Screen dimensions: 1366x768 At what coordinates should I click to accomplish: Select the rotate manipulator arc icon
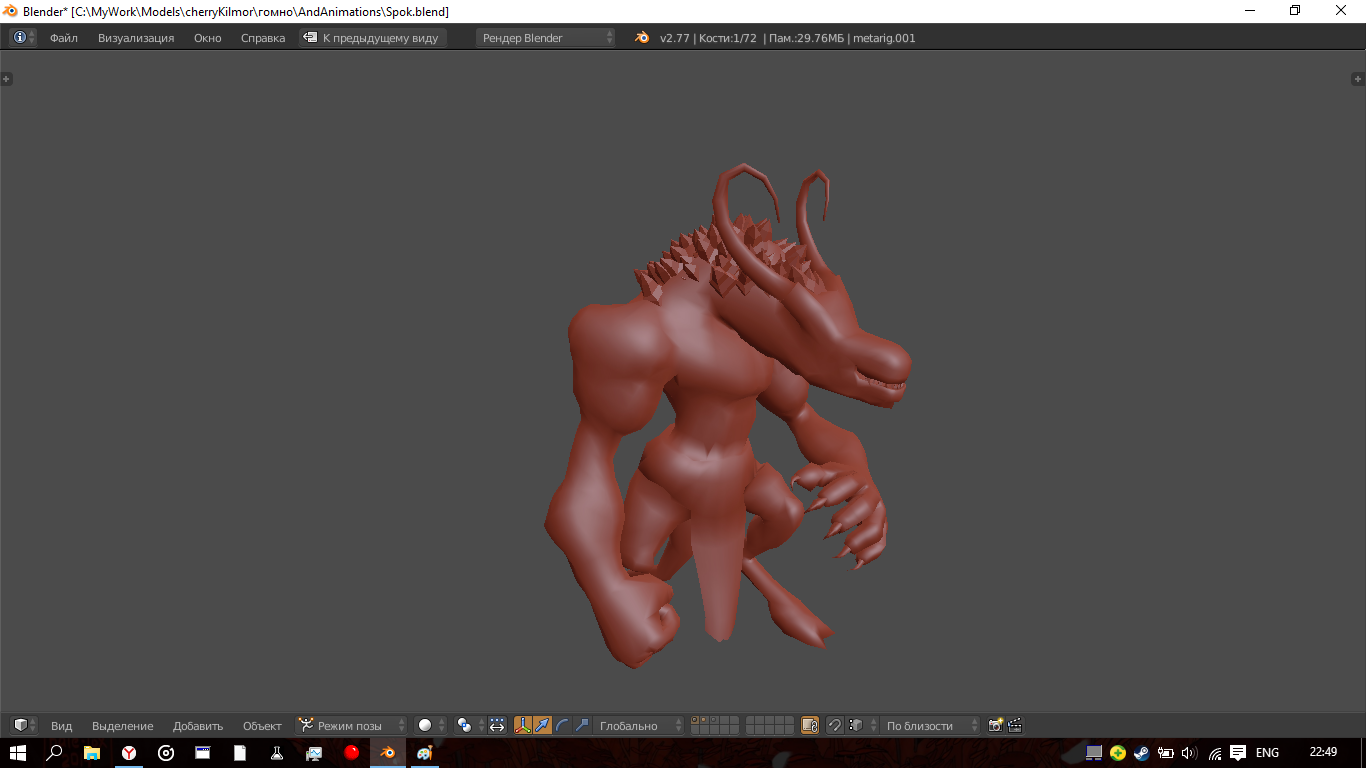562,725
